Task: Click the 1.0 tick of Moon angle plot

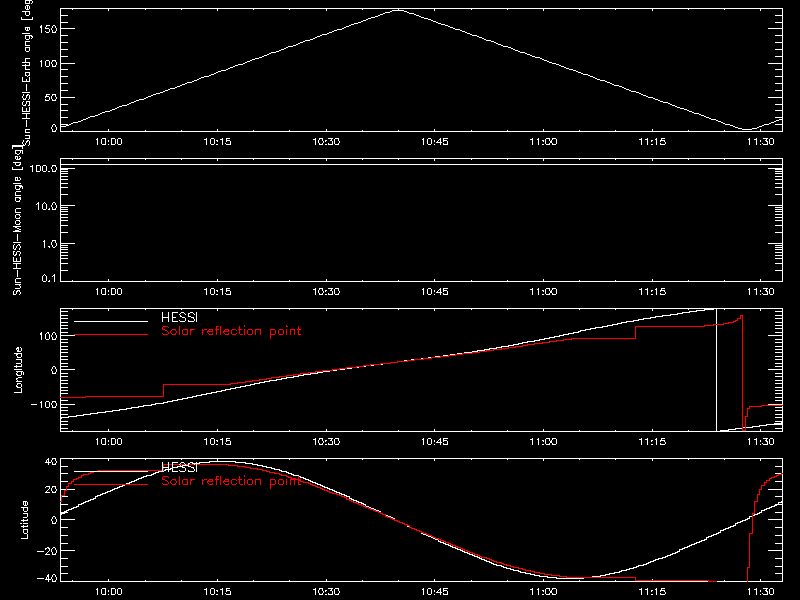Action: pyautogui.click(x=49, y=244)
